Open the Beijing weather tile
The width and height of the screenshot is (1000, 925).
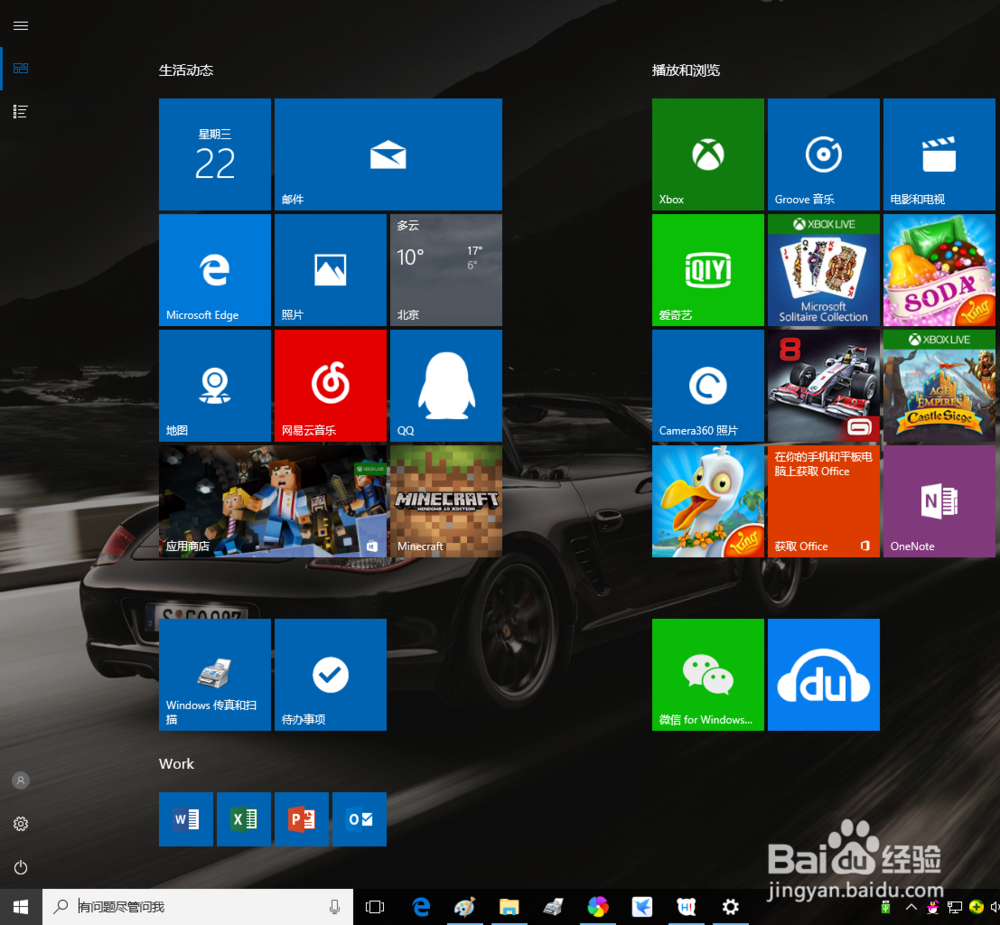[x=446, y=270]
